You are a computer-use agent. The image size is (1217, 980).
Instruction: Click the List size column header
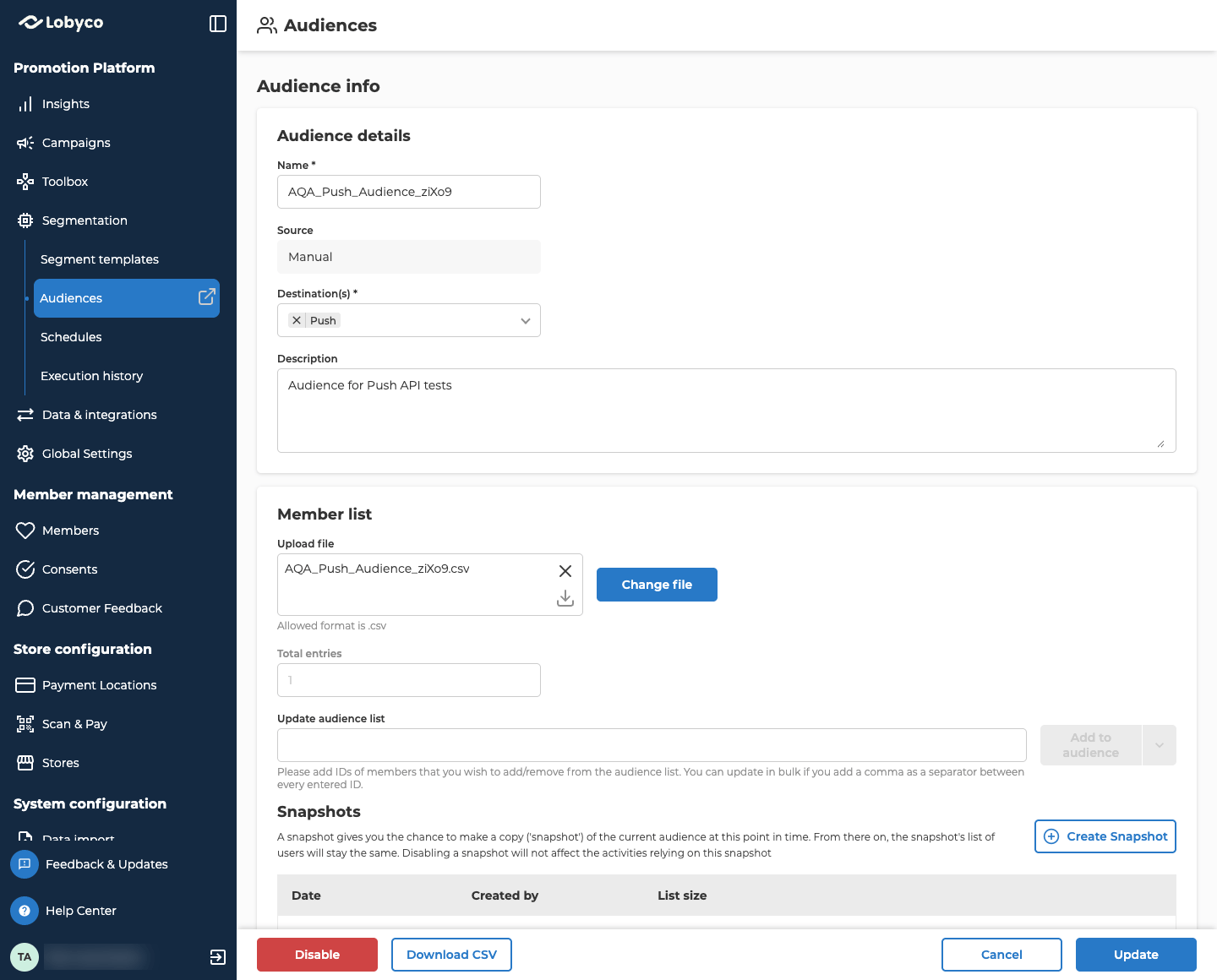(x=682, y=896)
